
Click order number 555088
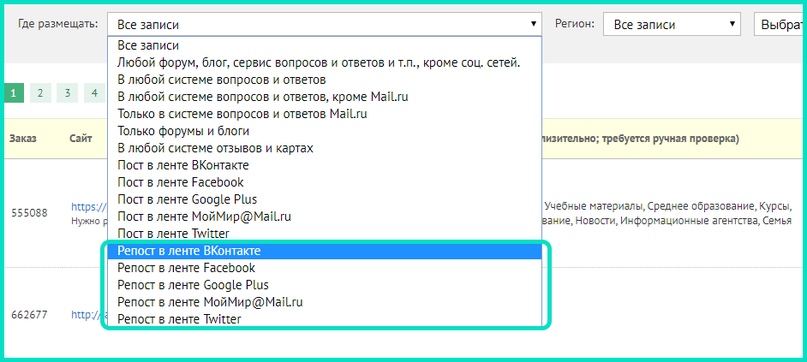[x=29, y=213]
